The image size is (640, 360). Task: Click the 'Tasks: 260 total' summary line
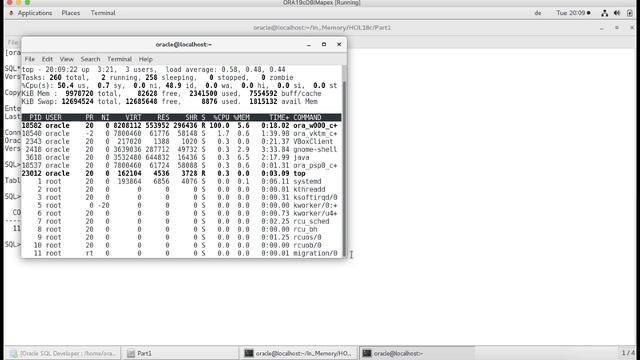tap(158, 78)
